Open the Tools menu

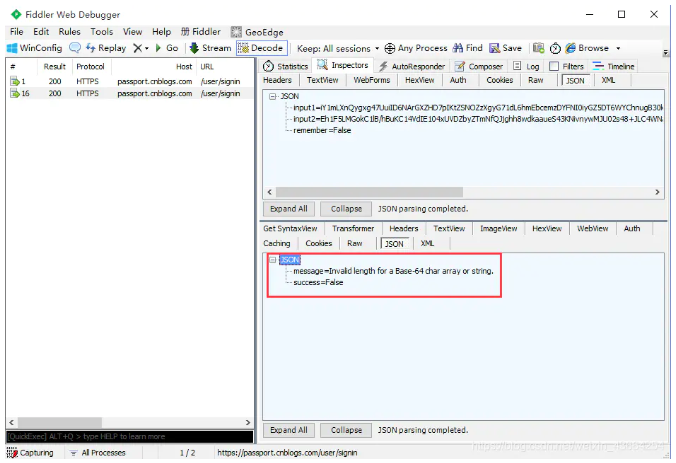(x=102, y=32)
